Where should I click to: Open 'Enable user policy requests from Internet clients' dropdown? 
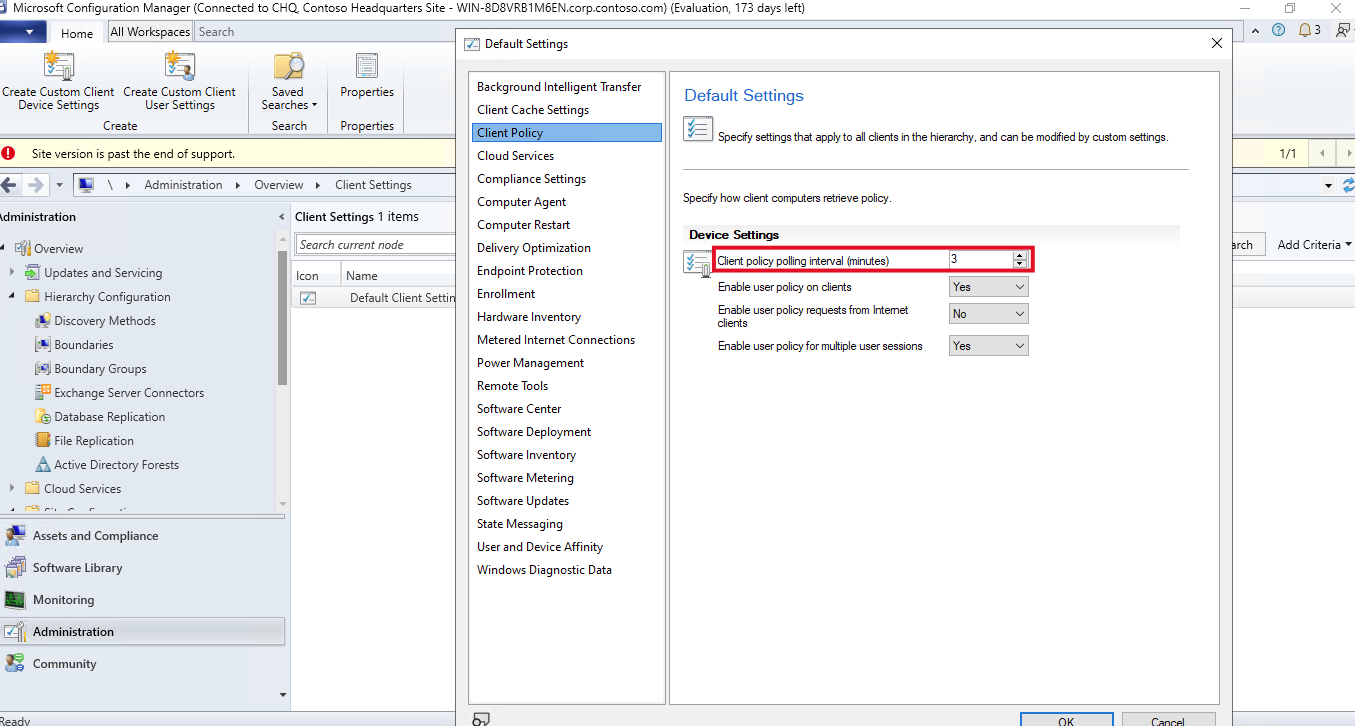tap(988, 314)
